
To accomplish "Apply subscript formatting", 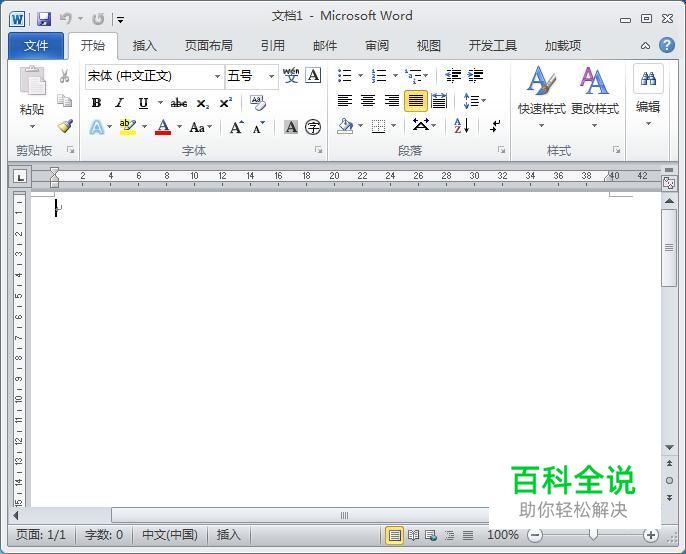I will [x=202, y=103].
